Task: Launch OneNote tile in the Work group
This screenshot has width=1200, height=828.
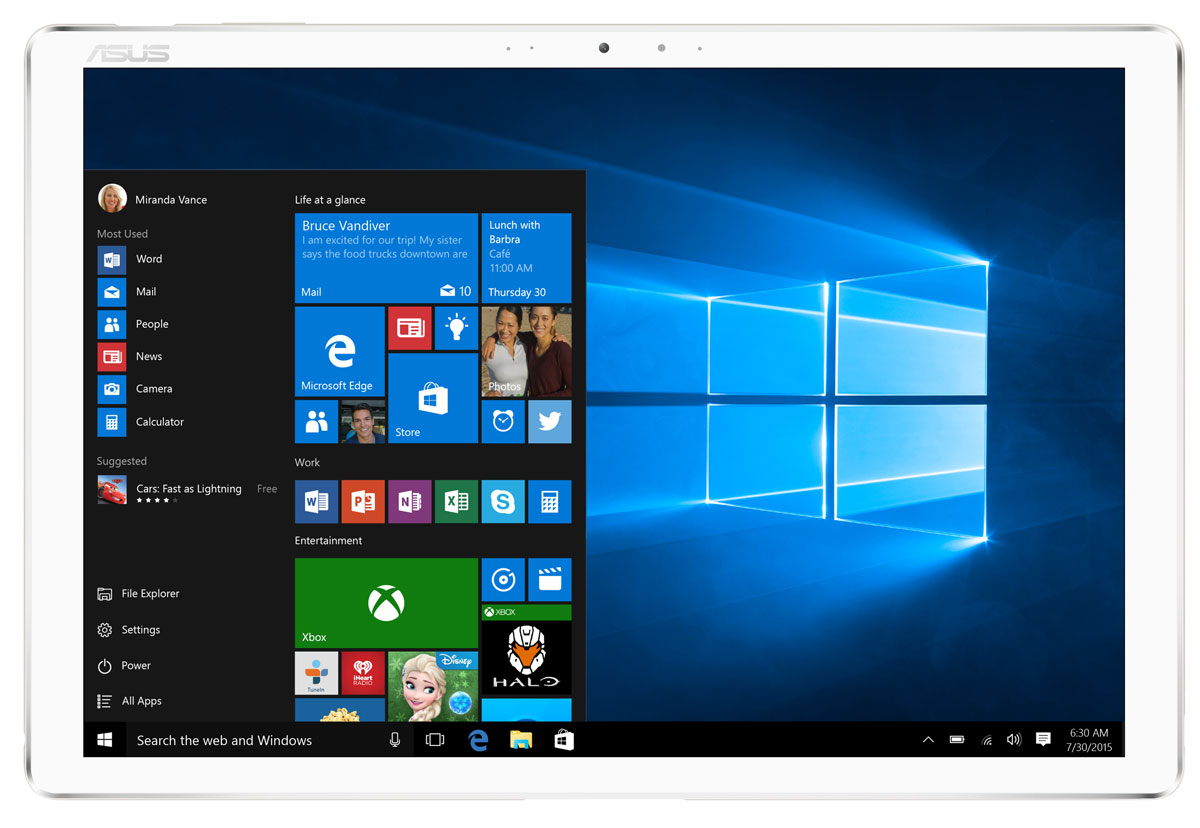Action: 410,502
